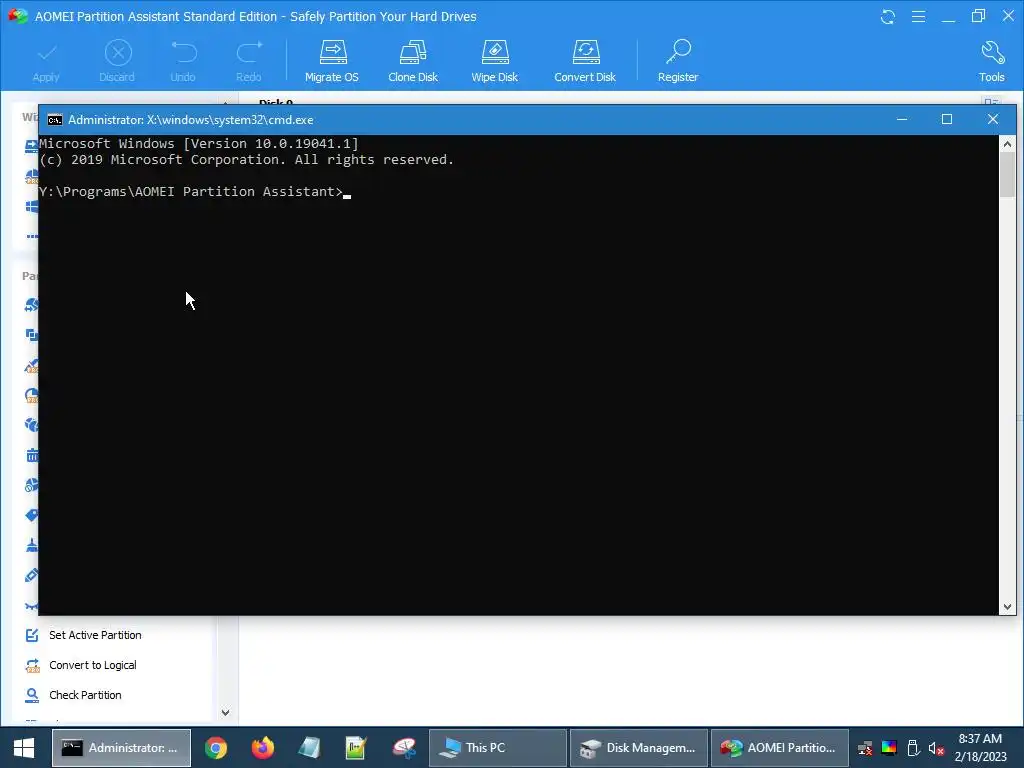
Task: Switch to AOMEI Partition taskbar button
Action: 780,748
